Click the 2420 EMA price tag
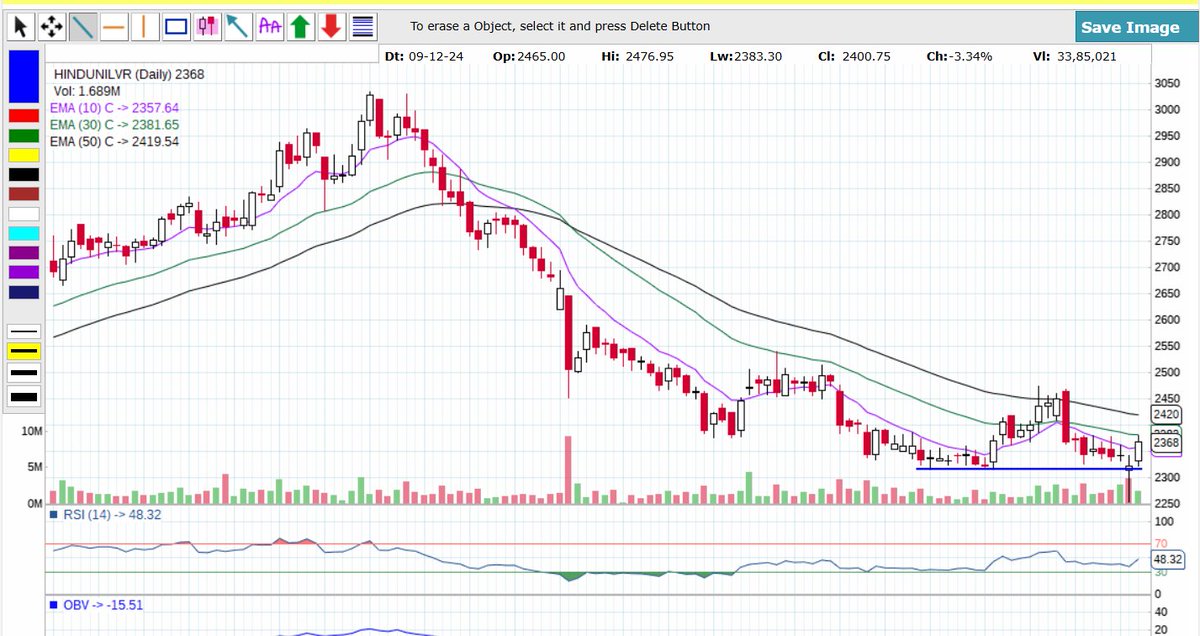This screenshot has width=1200, height=636. pyautogui.click(x=1166, y=414)
